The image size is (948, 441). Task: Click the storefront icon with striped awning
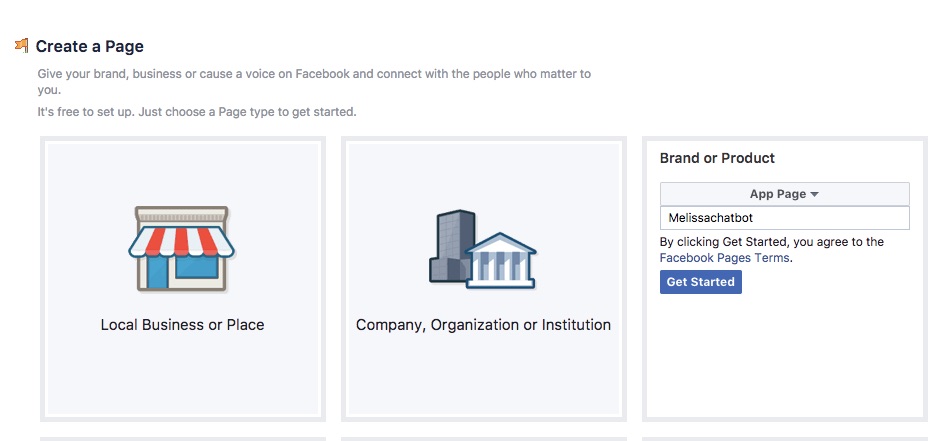click(181, 249)
